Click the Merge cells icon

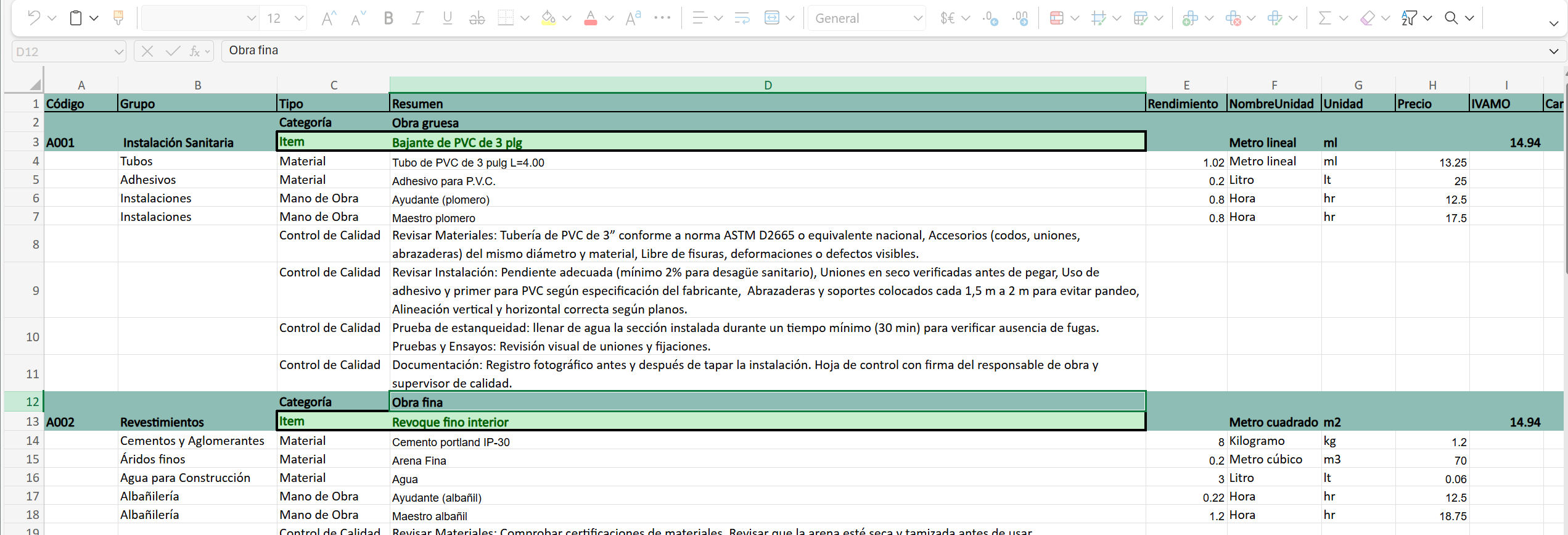coord(772,19)
